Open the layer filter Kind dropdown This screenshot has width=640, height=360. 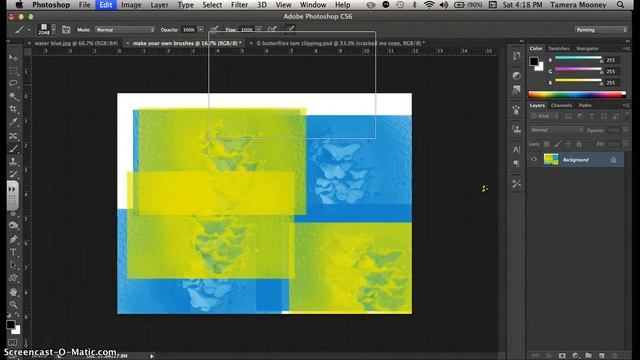(544, 116)
